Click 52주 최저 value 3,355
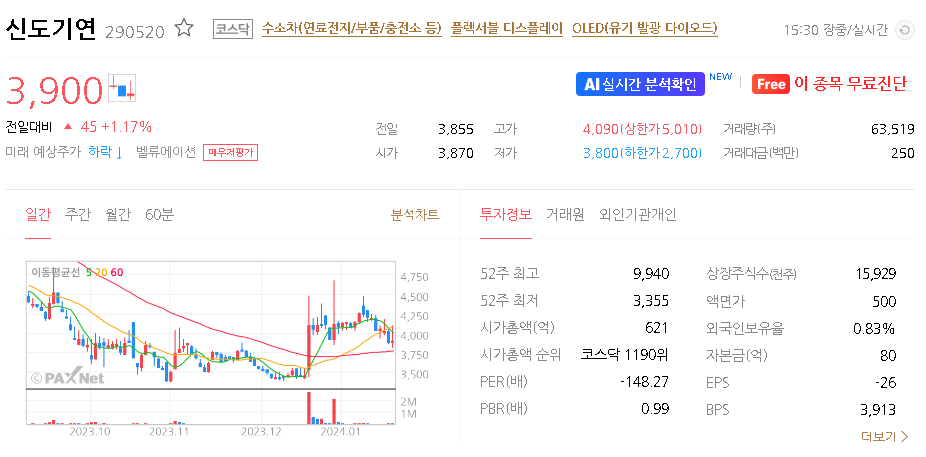 click(x=651, y=301)
